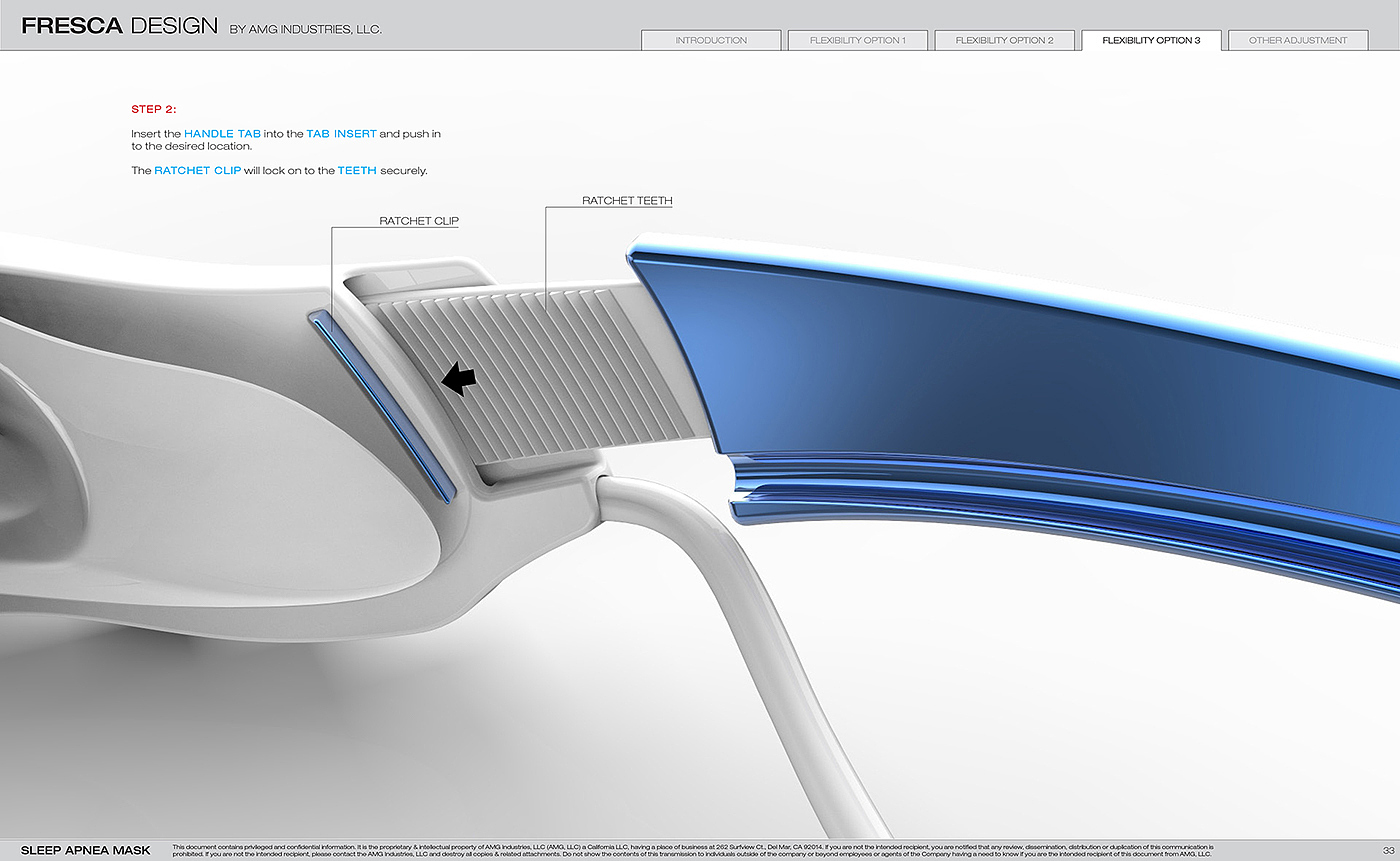1400x861 pixels.
Task: Switch to Flexibility Option 1 tab
Action: 857,41
